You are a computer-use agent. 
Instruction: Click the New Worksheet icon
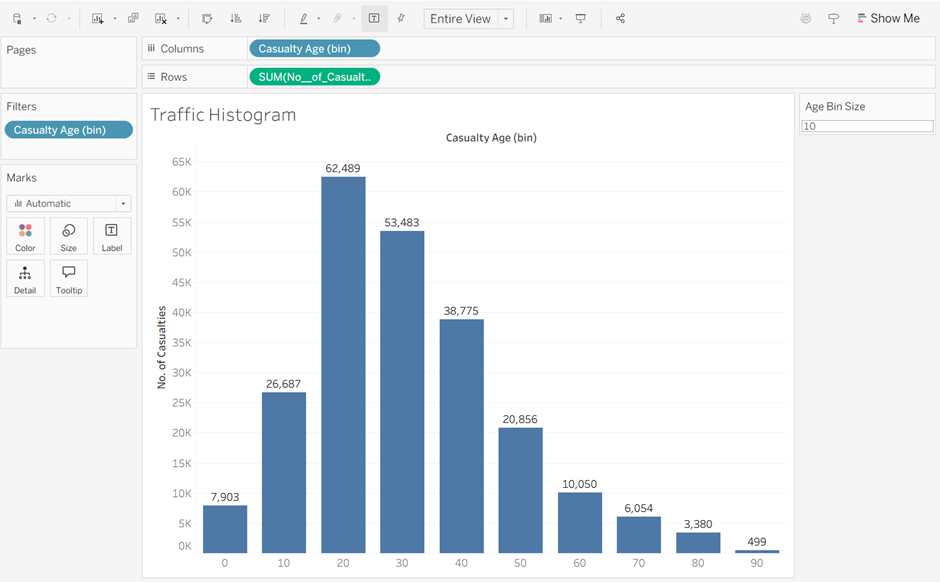tap(97, 18)
